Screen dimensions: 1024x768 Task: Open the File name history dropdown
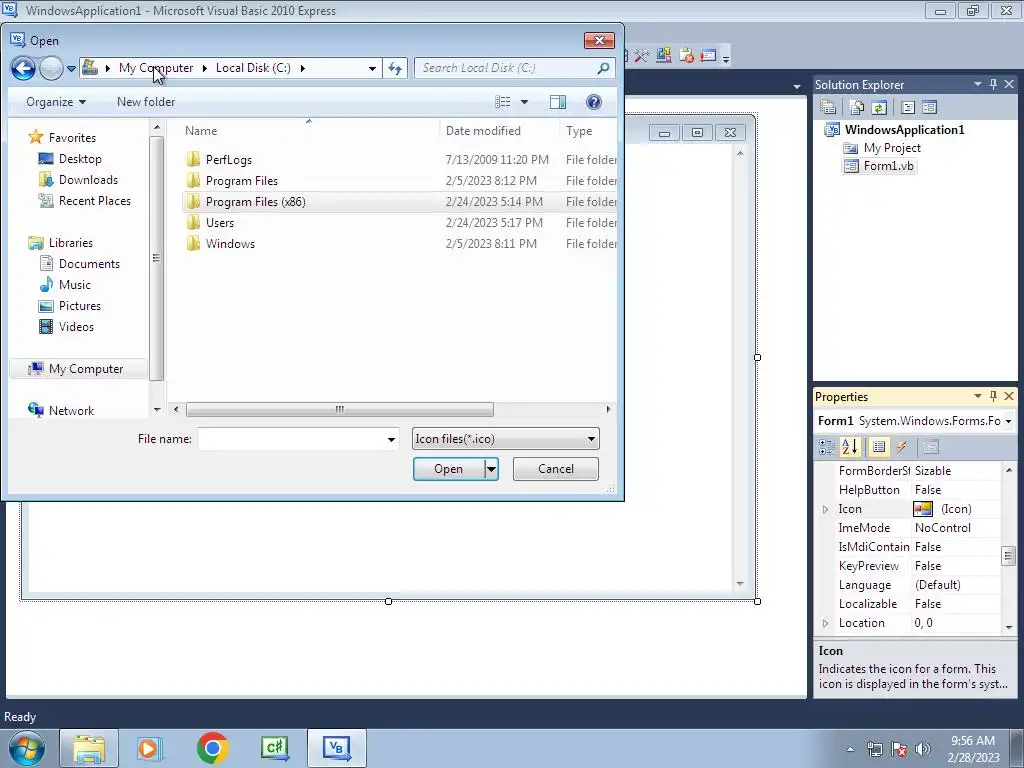(x=391, y=439)
